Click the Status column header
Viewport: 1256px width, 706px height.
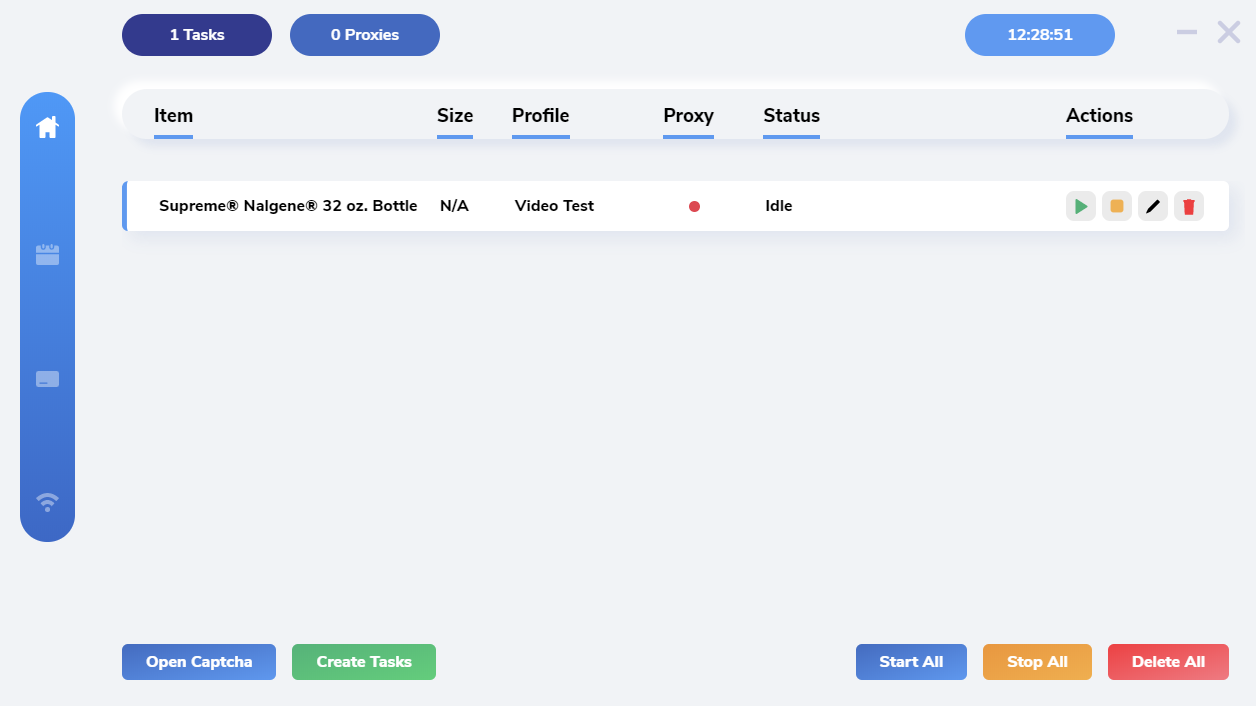tap(791, 116)
